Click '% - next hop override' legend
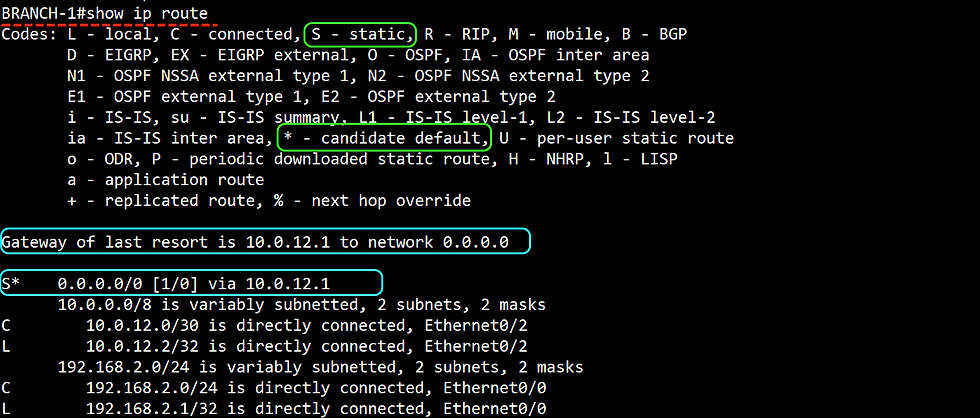Image resolution: width=980 pixels, height=418 pixels. [372, 201]
